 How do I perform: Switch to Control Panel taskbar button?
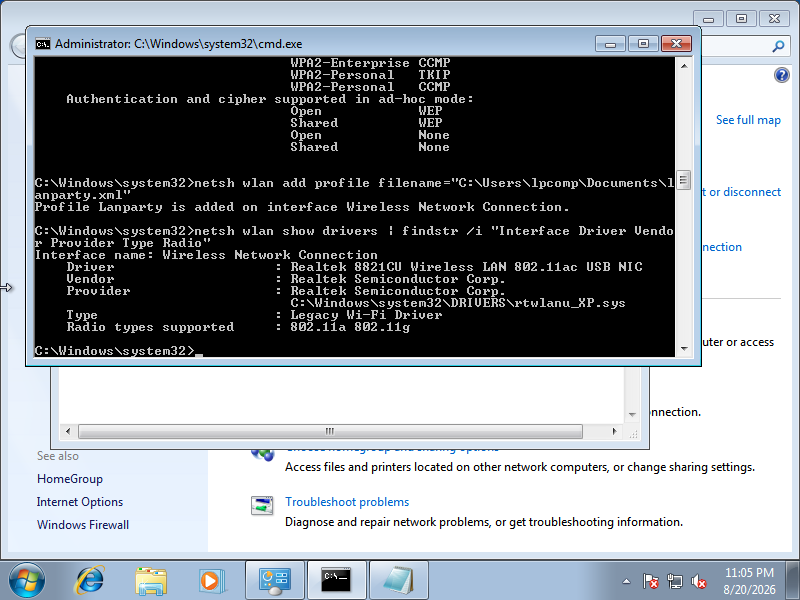[275, 581]
